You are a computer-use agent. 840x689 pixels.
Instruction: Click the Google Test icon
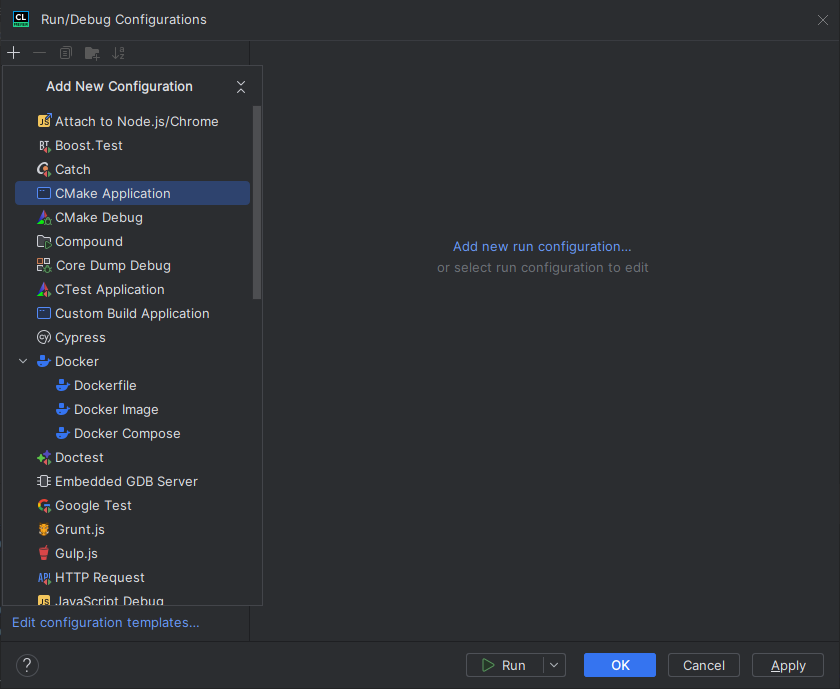[44, 505]
